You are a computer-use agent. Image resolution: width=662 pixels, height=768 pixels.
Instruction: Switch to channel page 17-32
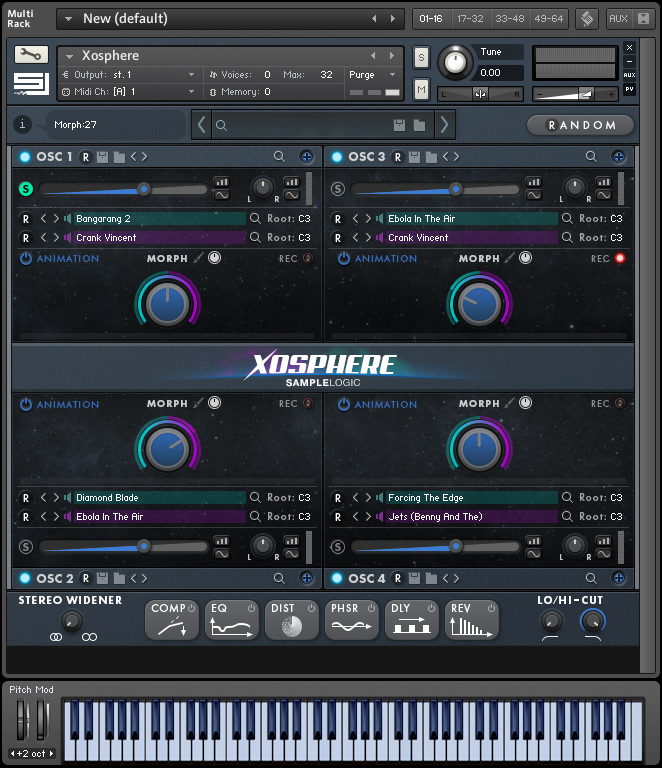470,19
